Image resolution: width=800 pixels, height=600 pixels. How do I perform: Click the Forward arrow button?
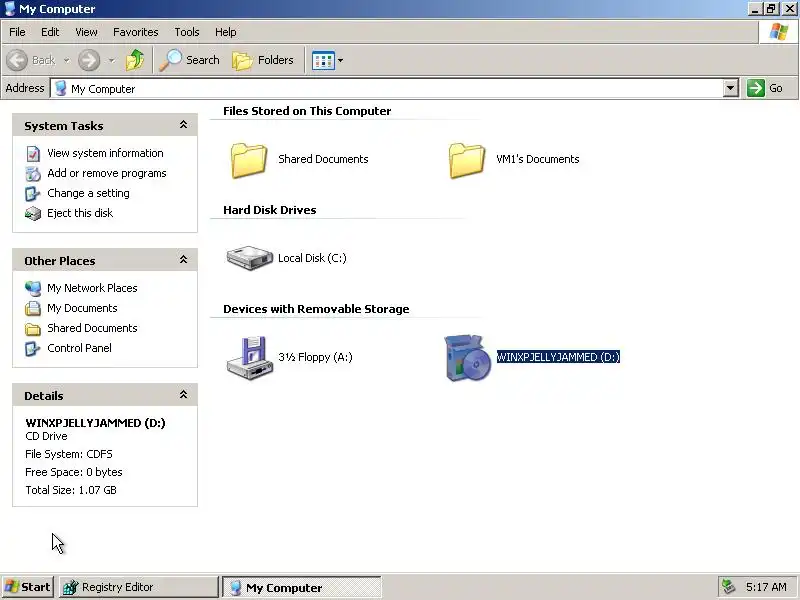89,60
